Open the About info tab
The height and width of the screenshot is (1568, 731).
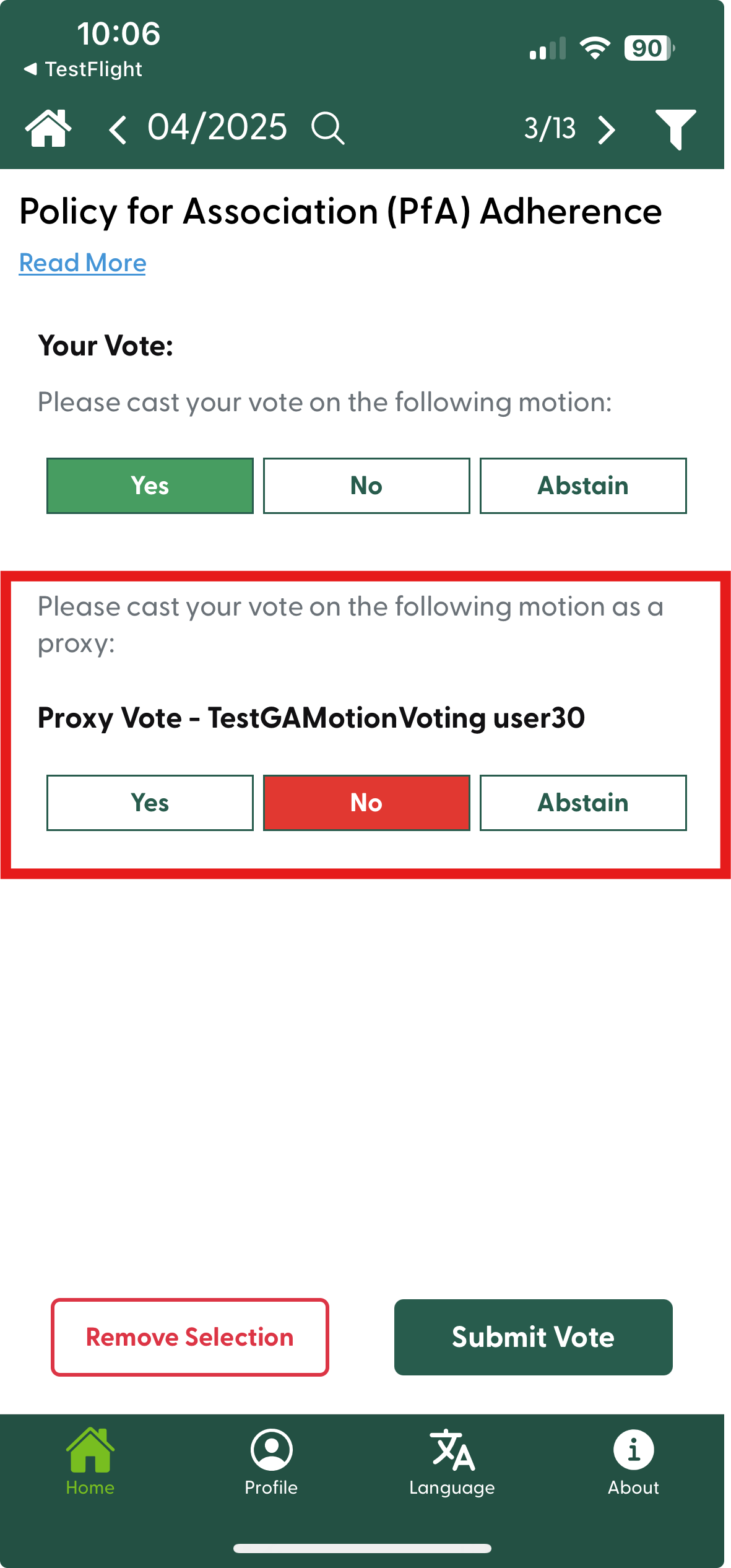click(633, 1461)
